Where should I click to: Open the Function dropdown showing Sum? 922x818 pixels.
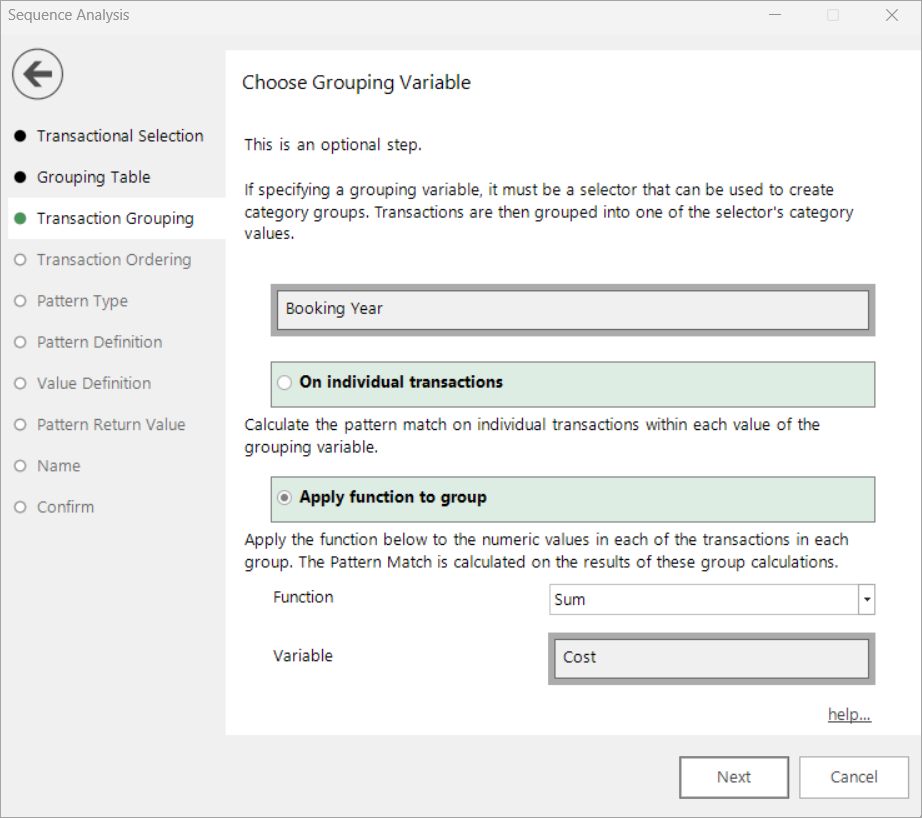[712, 599]
